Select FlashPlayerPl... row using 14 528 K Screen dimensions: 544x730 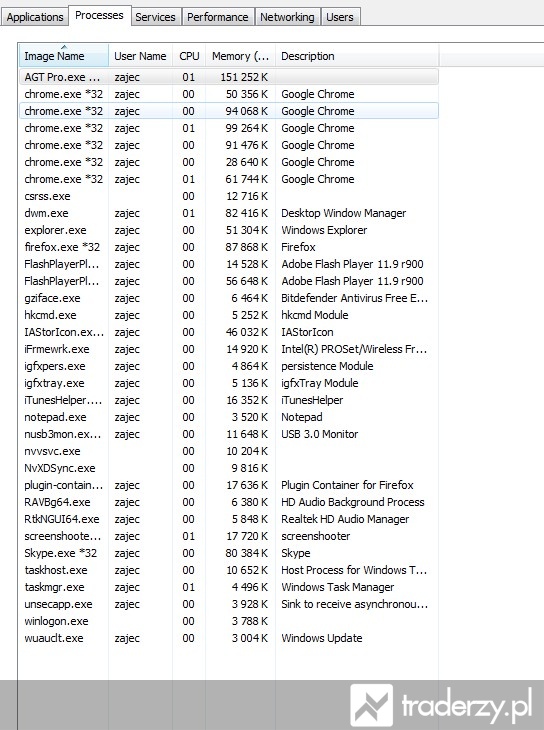point(229,264)
